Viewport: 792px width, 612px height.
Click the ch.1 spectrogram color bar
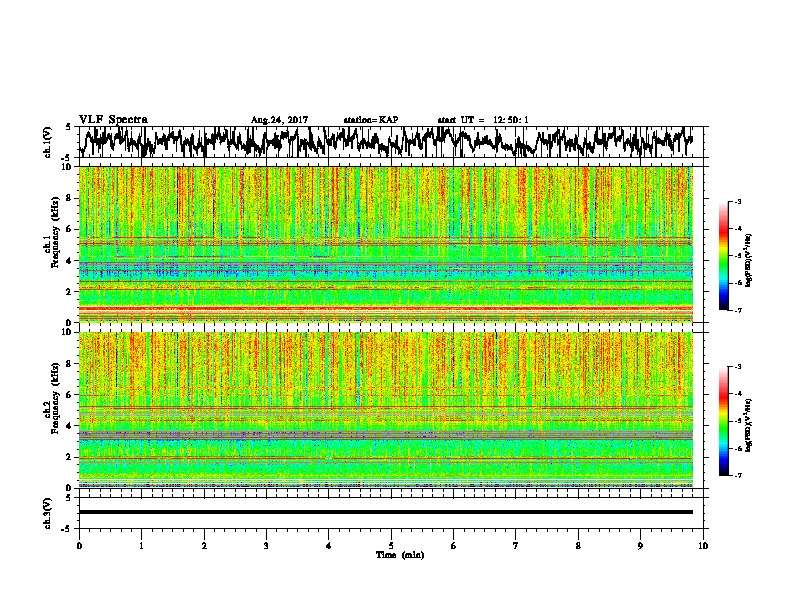pos(723,256)
